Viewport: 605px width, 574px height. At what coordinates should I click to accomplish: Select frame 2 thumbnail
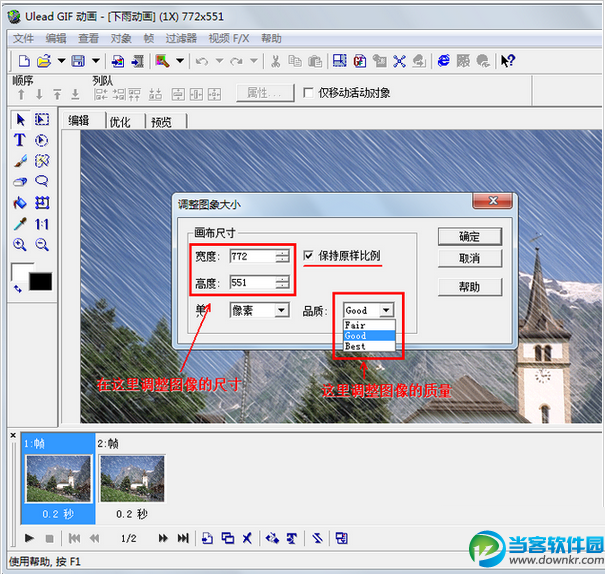(x=132, y=479)
